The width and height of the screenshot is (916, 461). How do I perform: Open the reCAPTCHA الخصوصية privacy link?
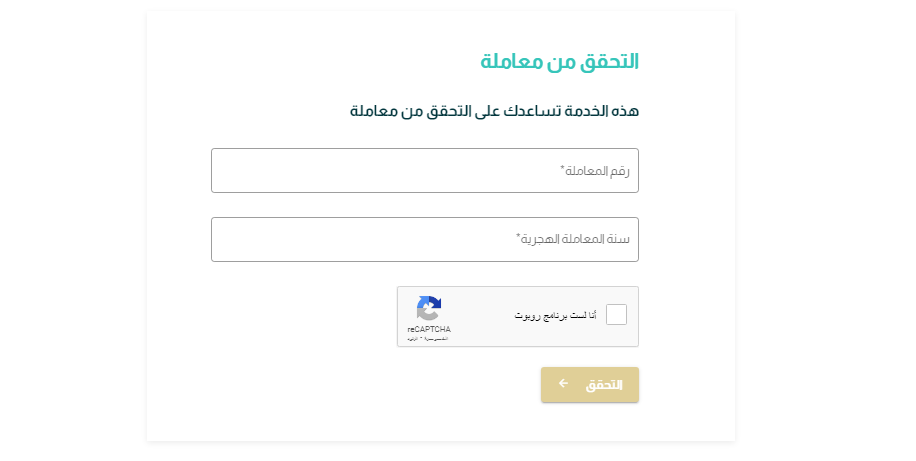click(438, 339)
